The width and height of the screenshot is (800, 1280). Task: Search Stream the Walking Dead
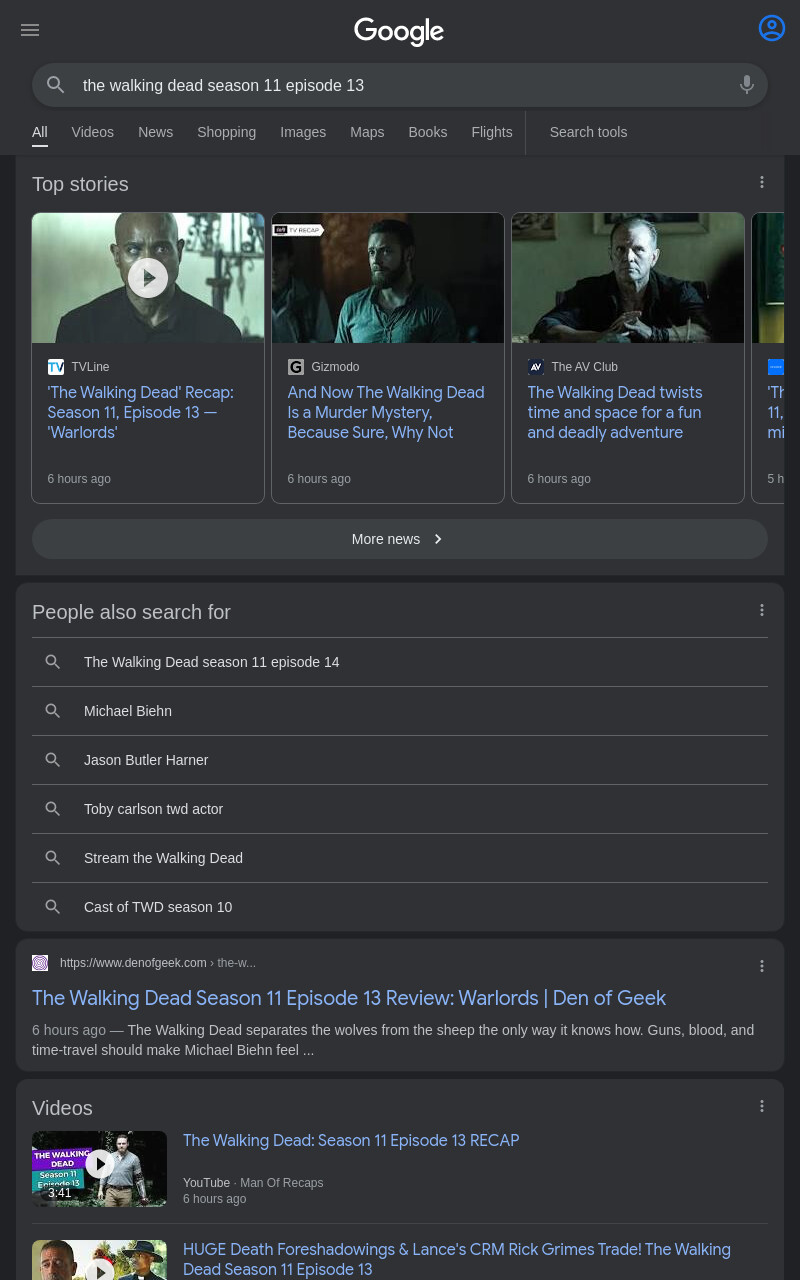(400, 858)
